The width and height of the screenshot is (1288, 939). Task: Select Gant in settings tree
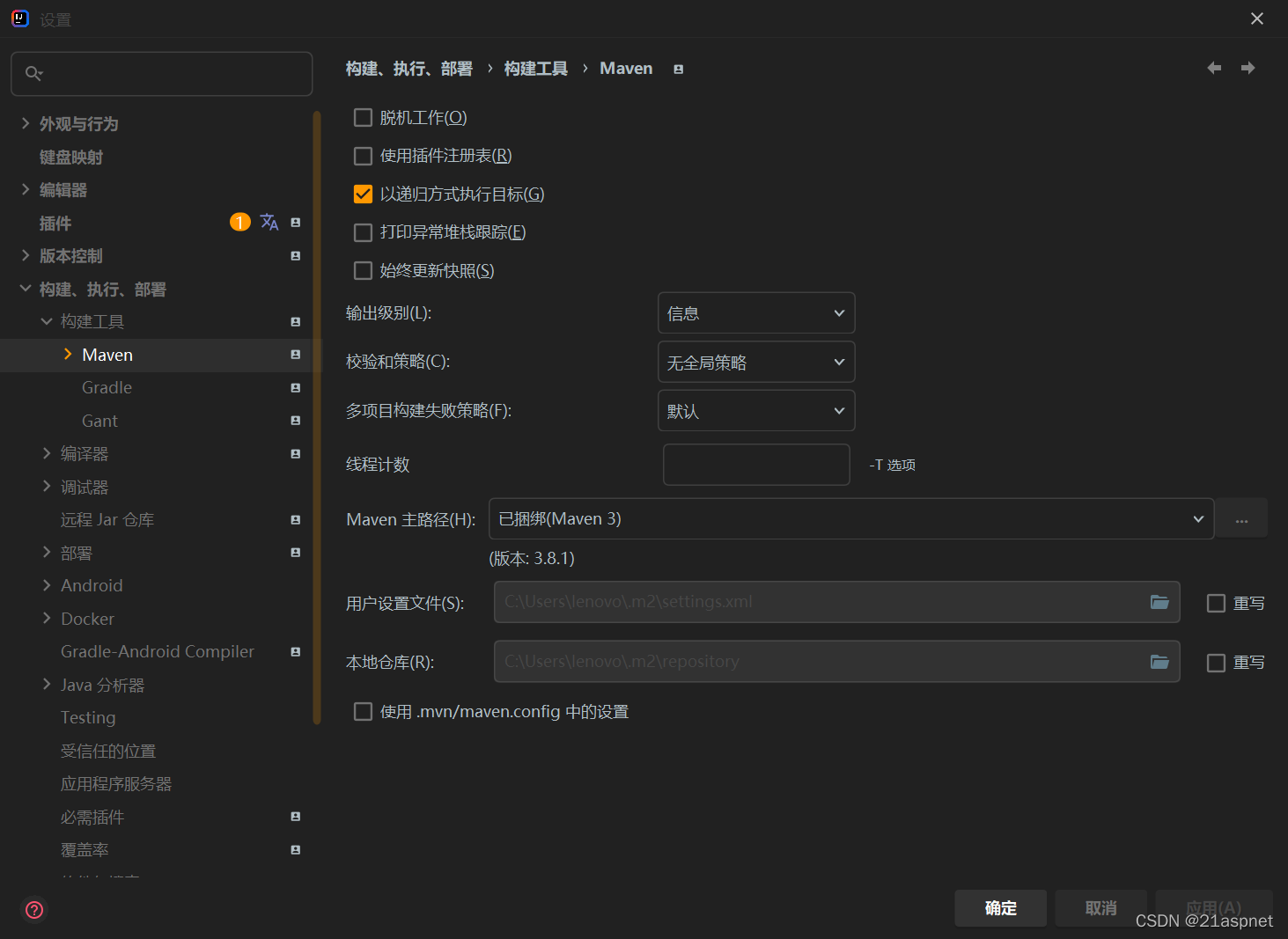pos(99,421)
